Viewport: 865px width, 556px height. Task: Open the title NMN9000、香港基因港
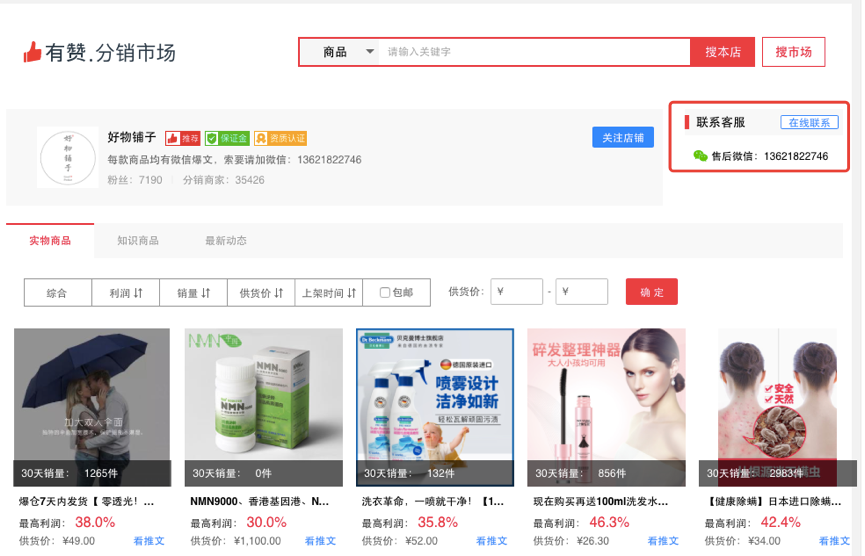(259, 502)
